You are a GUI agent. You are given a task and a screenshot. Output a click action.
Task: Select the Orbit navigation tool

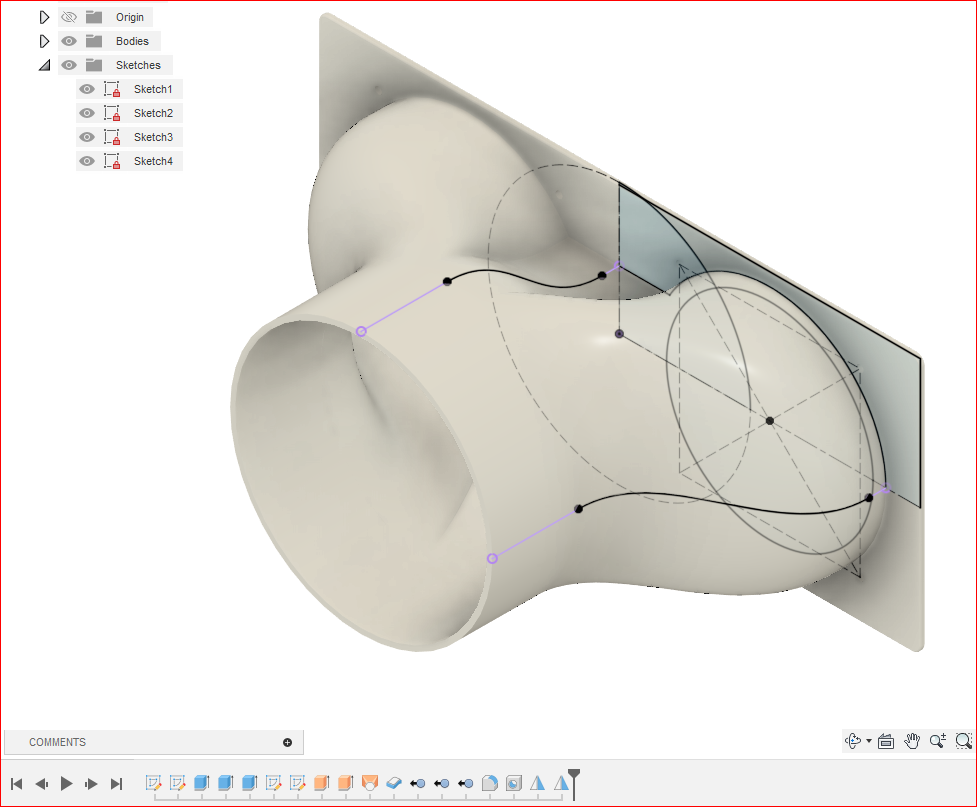852,741
